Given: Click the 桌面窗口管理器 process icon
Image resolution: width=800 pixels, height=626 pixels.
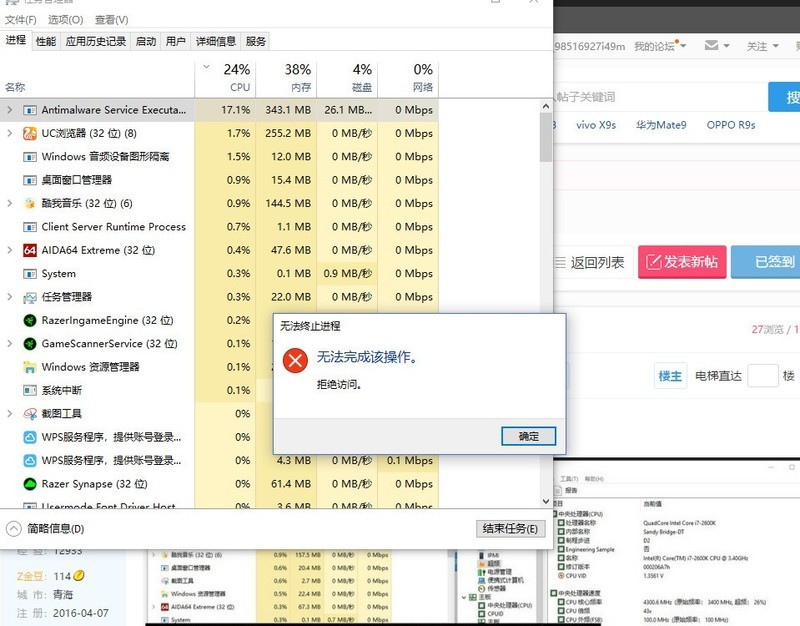Looking at the screenshot, I should 30,181.
